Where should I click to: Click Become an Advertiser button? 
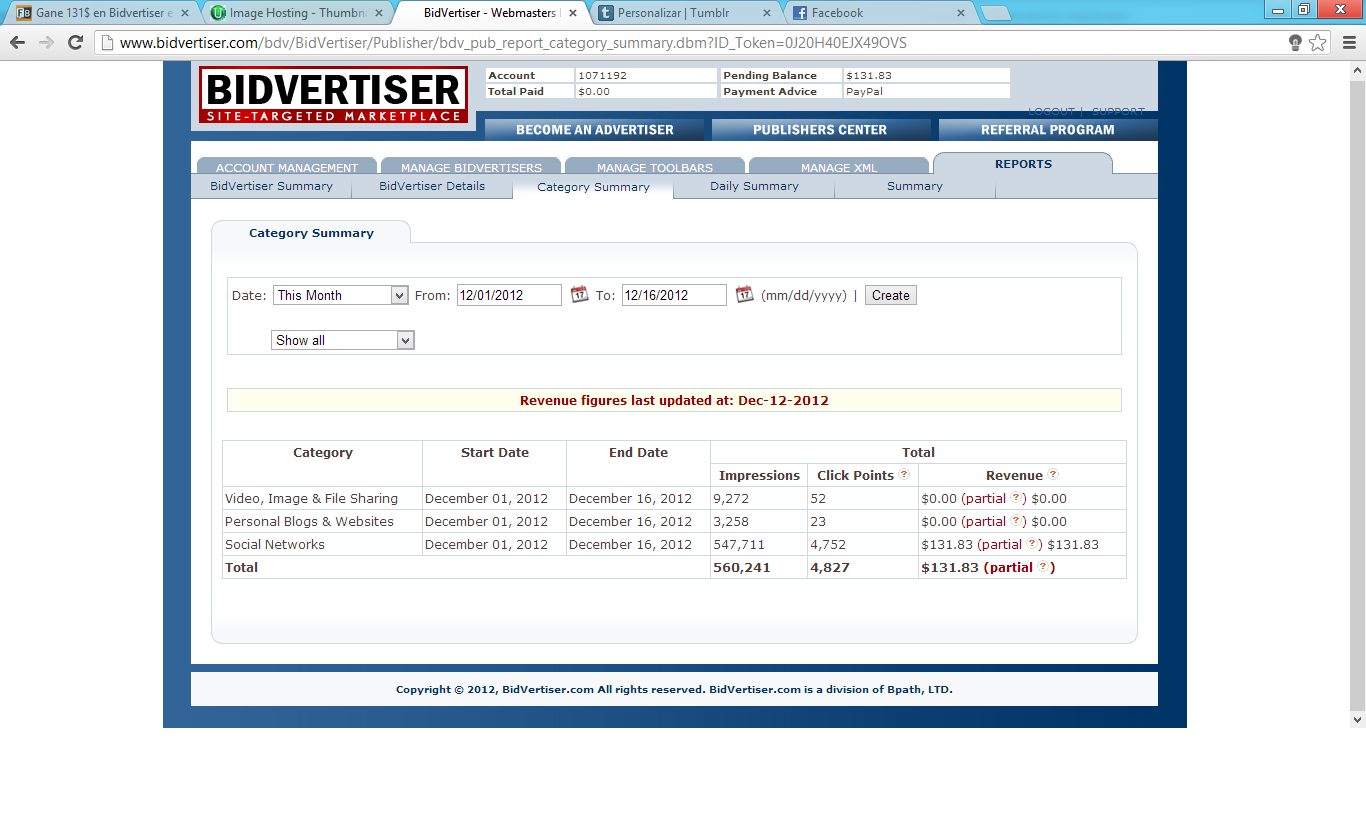[x=595, y=129]
